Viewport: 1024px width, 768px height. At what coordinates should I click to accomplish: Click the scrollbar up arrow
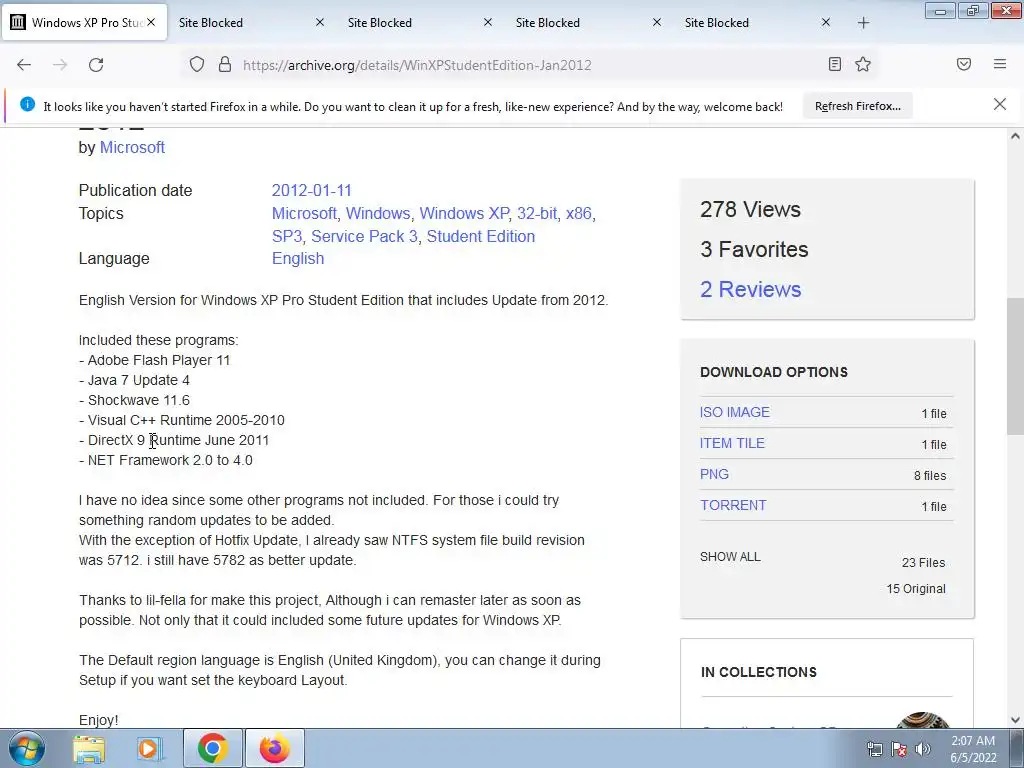[1015, 136]
